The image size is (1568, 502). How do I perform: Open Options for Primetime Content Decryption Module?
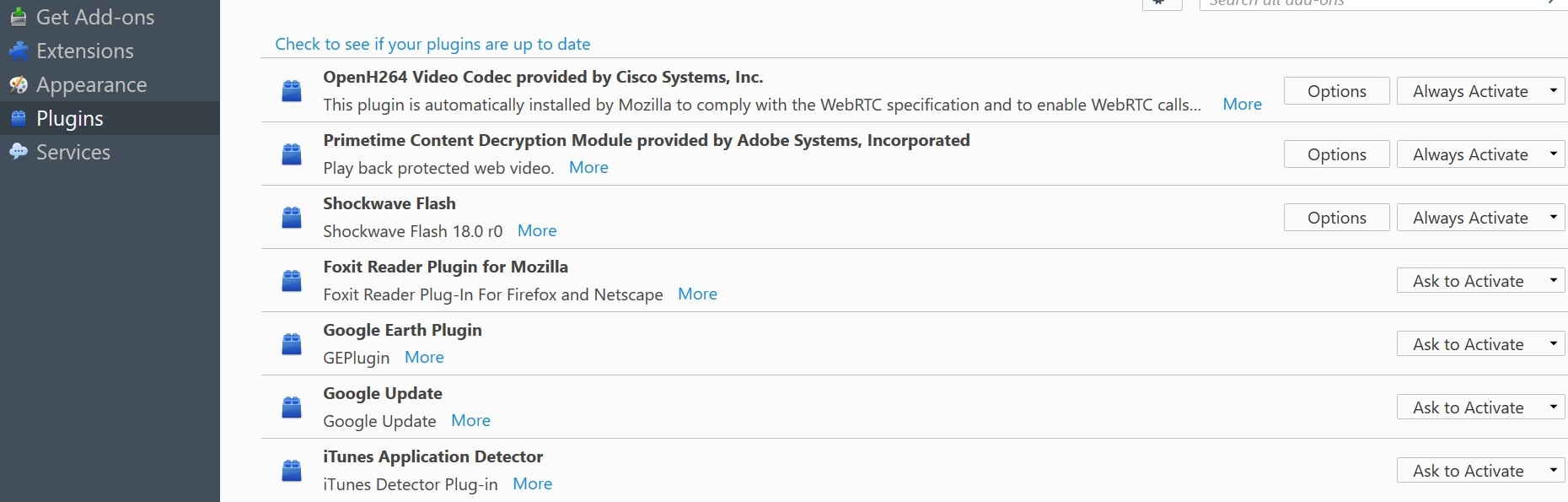(1336, 154)
